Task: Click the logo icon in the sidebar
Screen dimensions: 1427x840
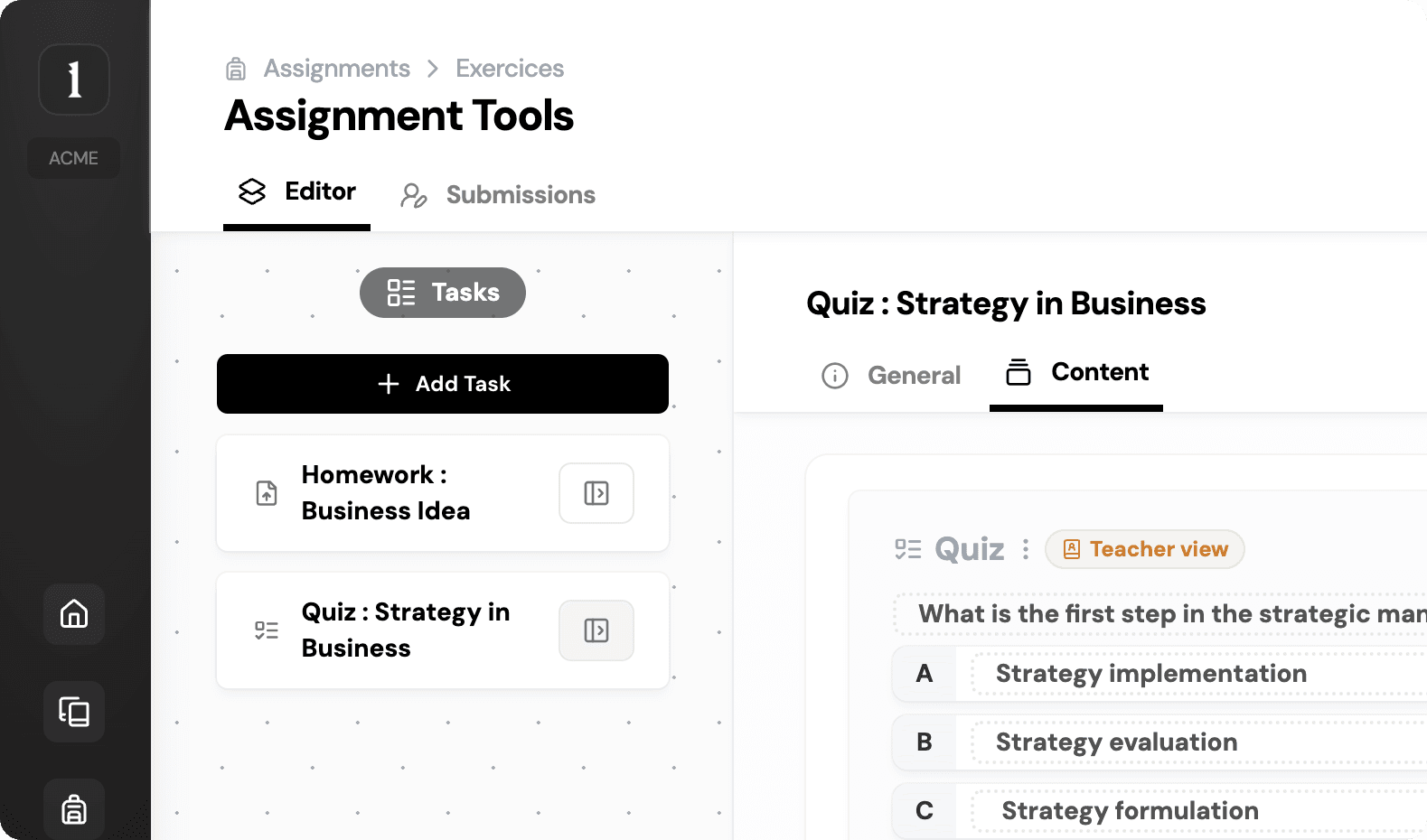Action: (x=74, y=79)
